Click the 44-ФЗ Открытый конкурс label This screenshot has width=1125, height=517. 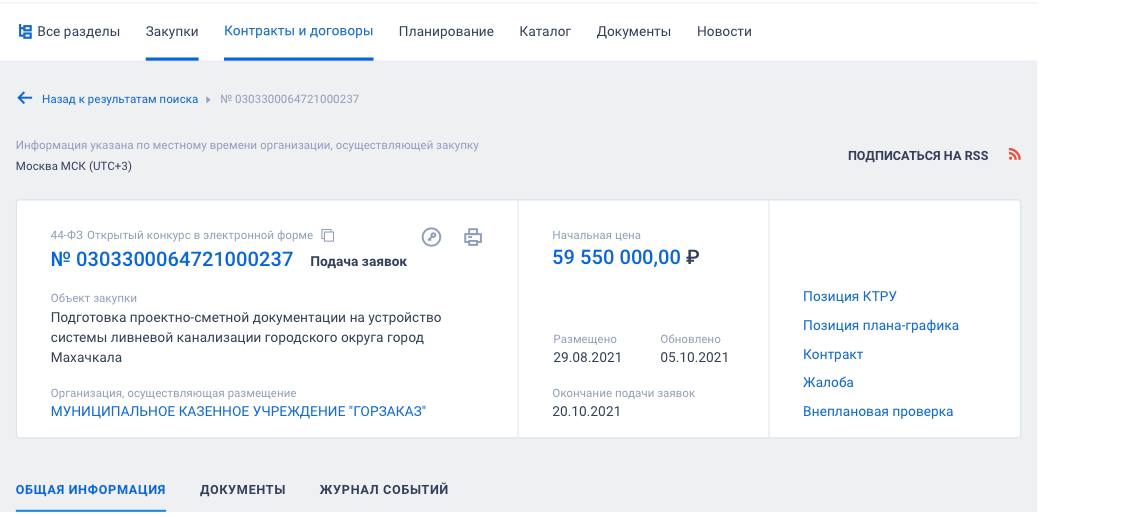click(182, 235)
